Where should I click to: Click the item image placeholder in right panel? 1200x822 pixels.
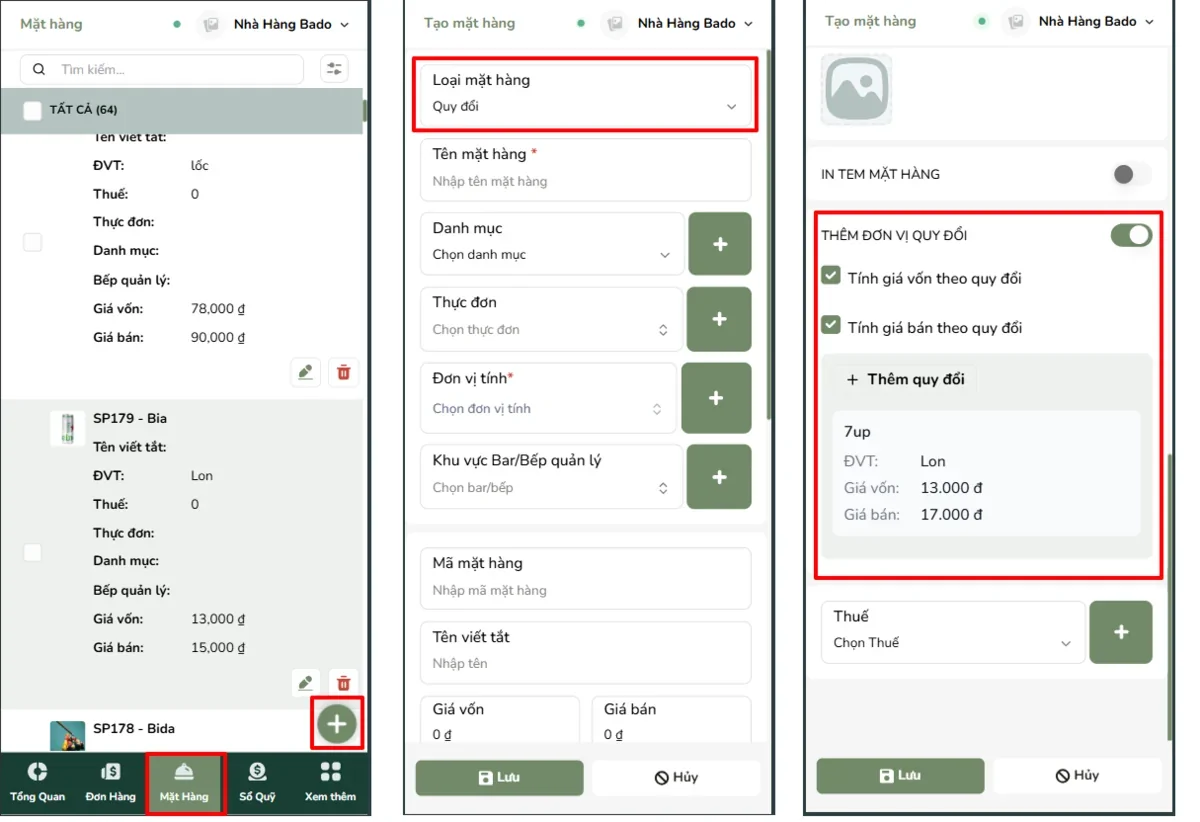(x=857, y=89)
